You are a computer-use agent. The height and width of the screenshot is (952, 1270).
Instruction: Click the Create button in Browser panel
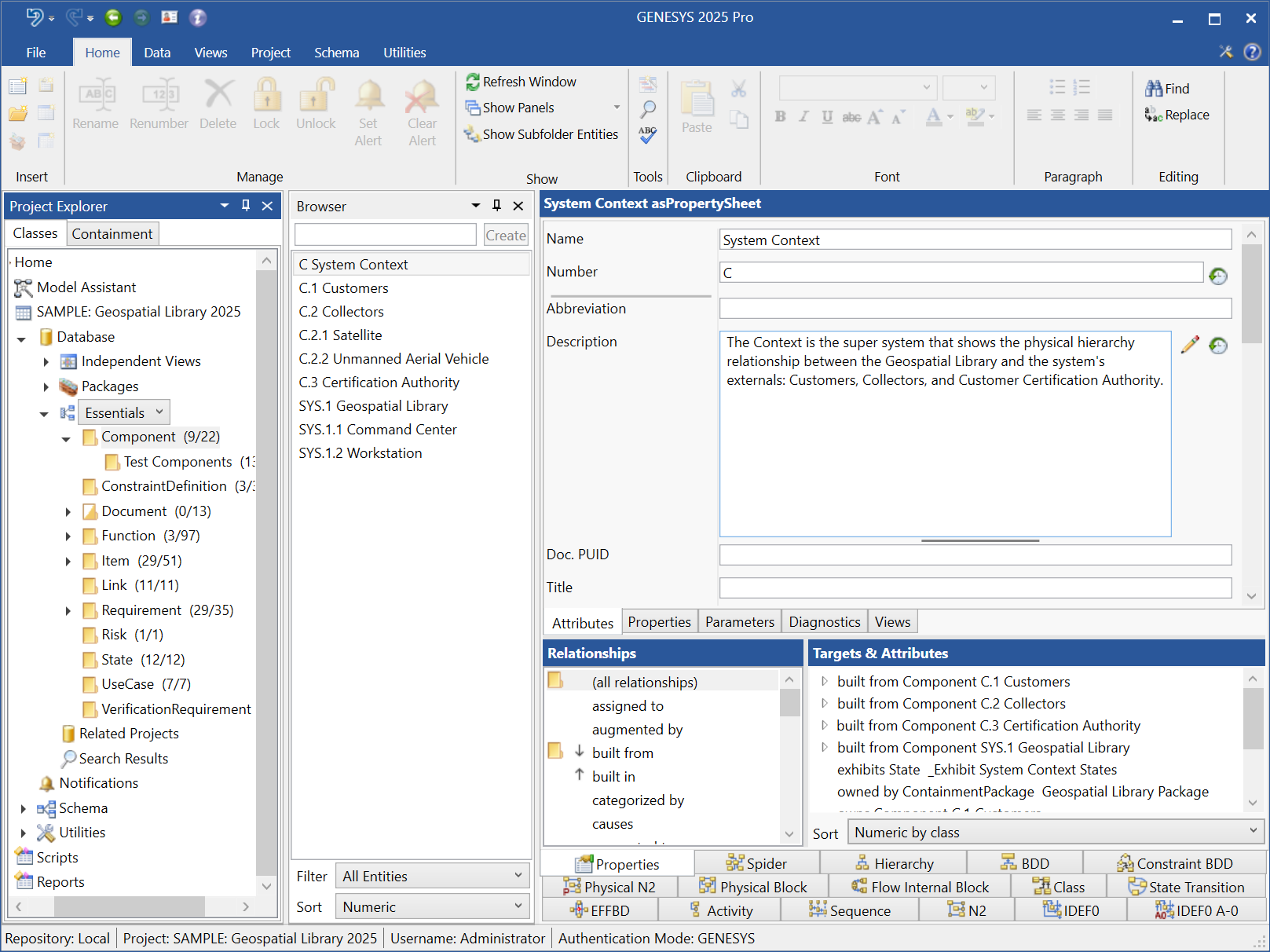click(x=505, y=235)
